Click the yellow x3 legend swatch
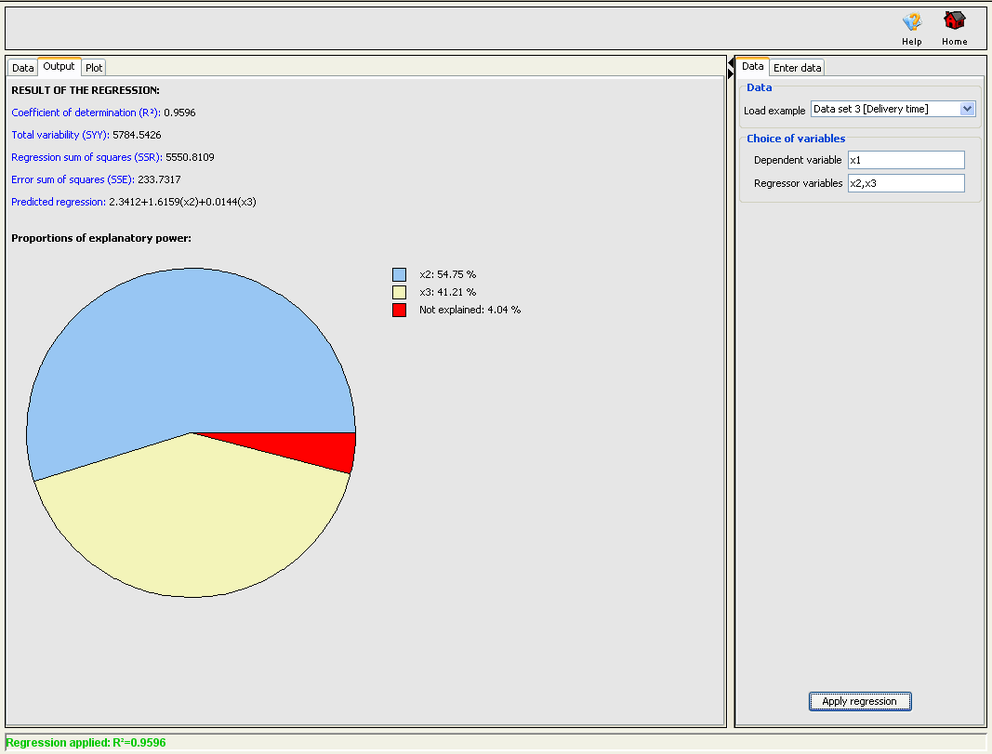992x754 pixels. click(399, 292)
